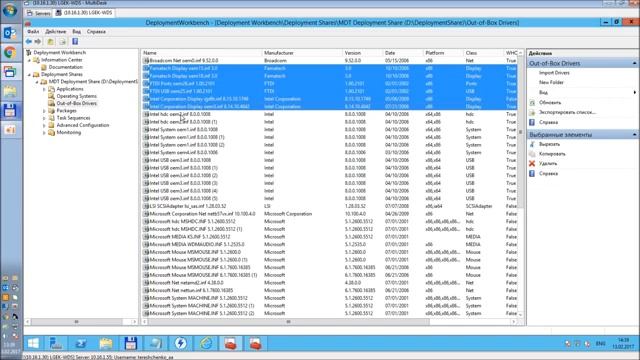Viewport: 640px width, 360px height.
Task: Open the Вид submenu in actions pane
Action: click(x=582, y=92)
